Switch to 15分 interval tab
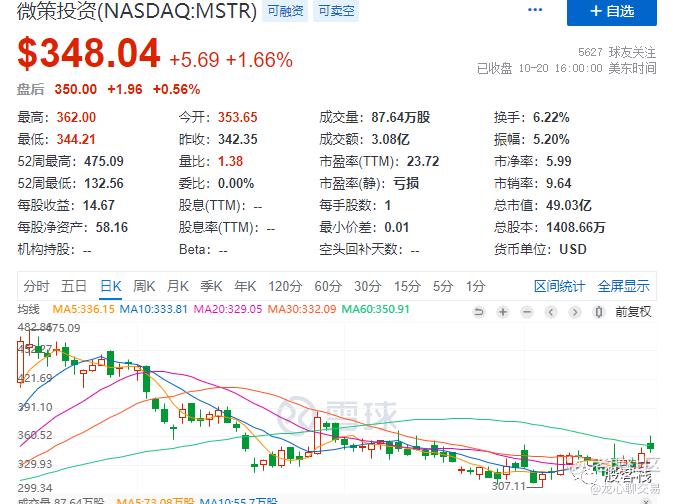Screen dimensions: 673x504 pyautogui.click(x=407, y=286)
